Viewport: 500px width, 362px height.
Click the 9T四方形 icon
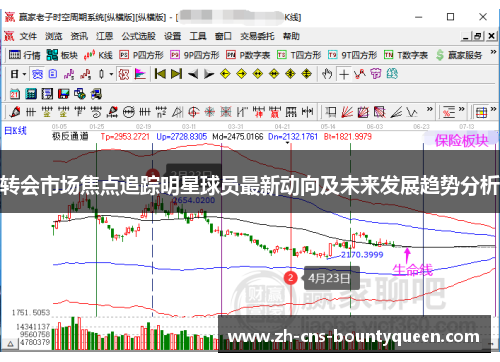pyautogui.click(x=333, y=55)
